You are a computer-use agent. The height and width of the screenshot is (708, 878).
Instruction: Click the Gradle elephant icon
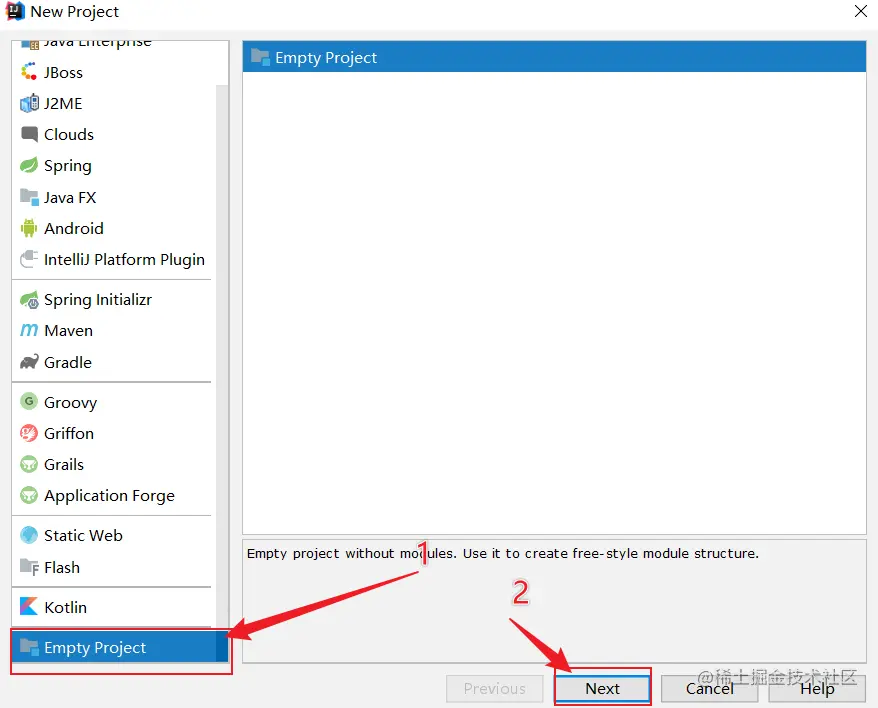click(29, 362)
